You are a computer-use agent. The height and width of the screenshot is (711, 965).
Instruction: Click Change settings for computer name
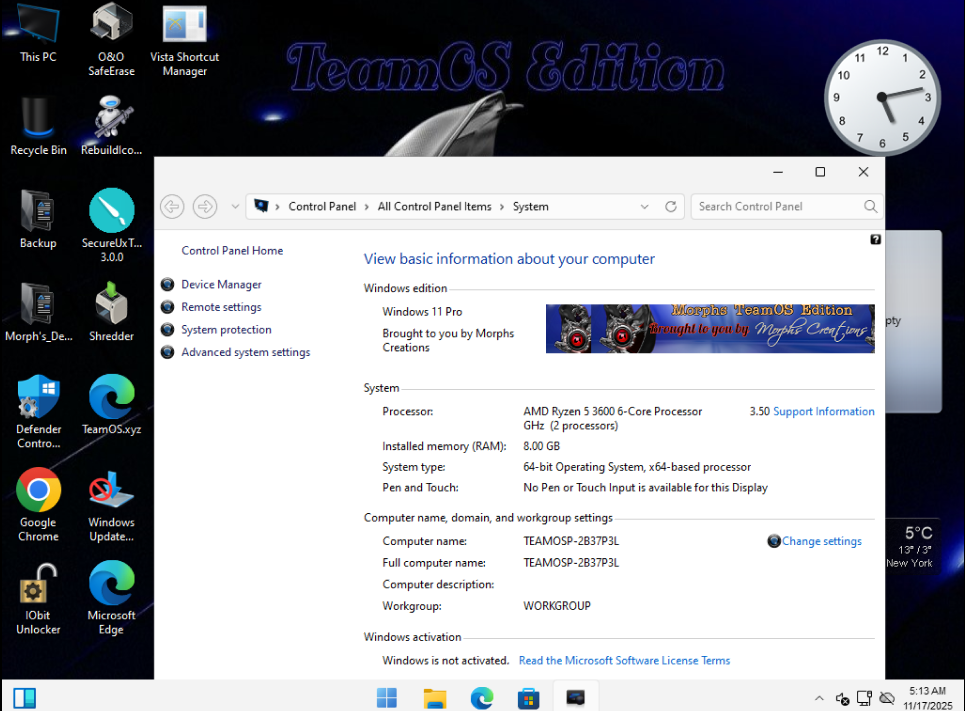pos(821,541)
